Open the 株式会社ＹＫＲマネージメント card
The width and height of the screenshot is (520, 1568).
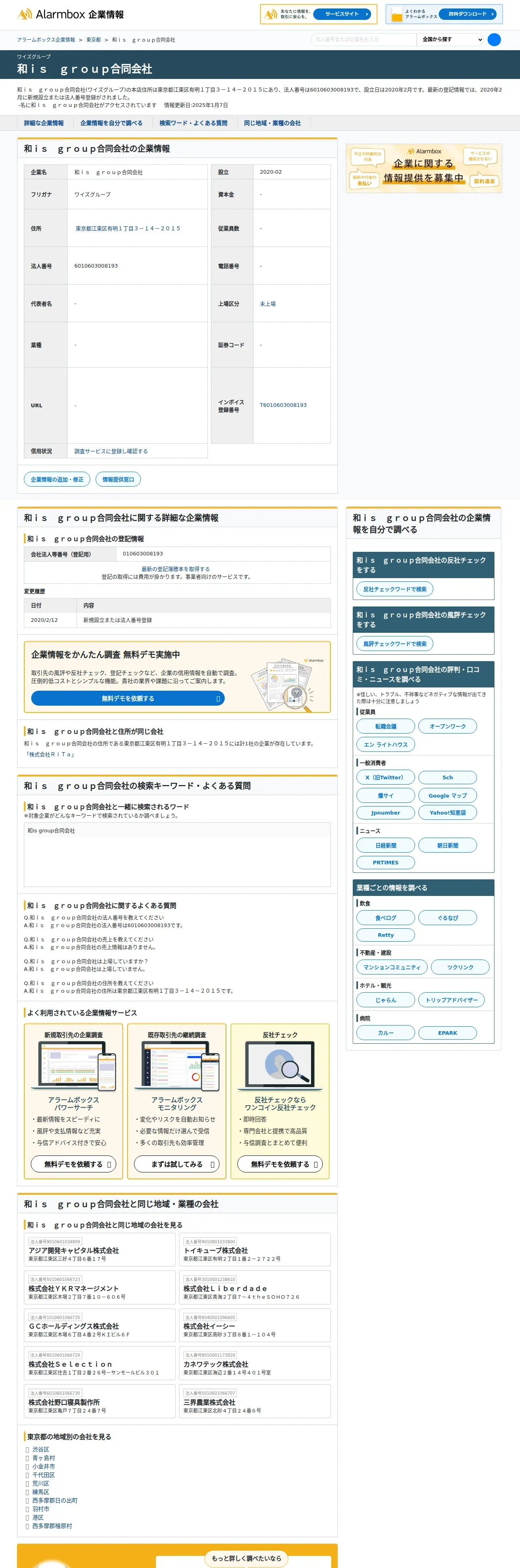[100, 1287]
